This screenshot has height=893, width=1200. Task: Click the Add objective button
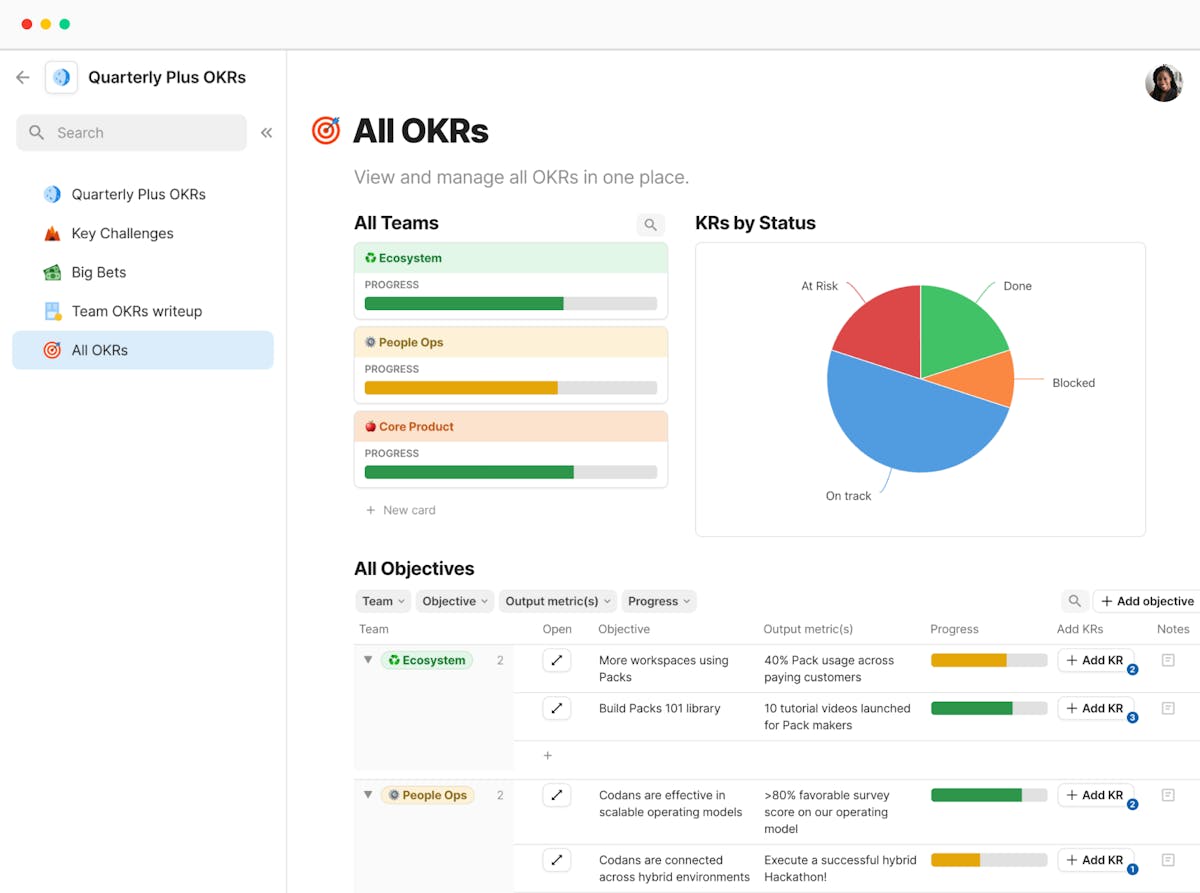[1146, 601]
